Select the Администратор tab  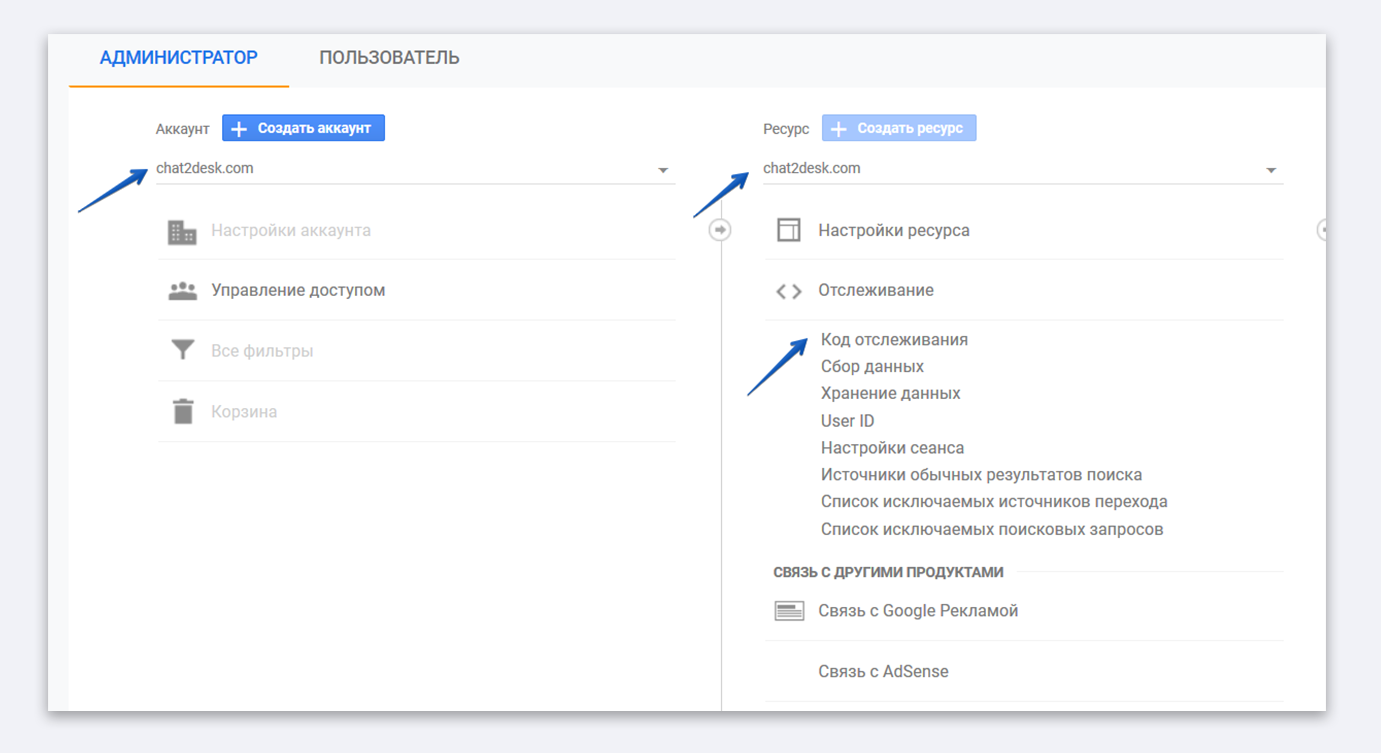(179, 58)
